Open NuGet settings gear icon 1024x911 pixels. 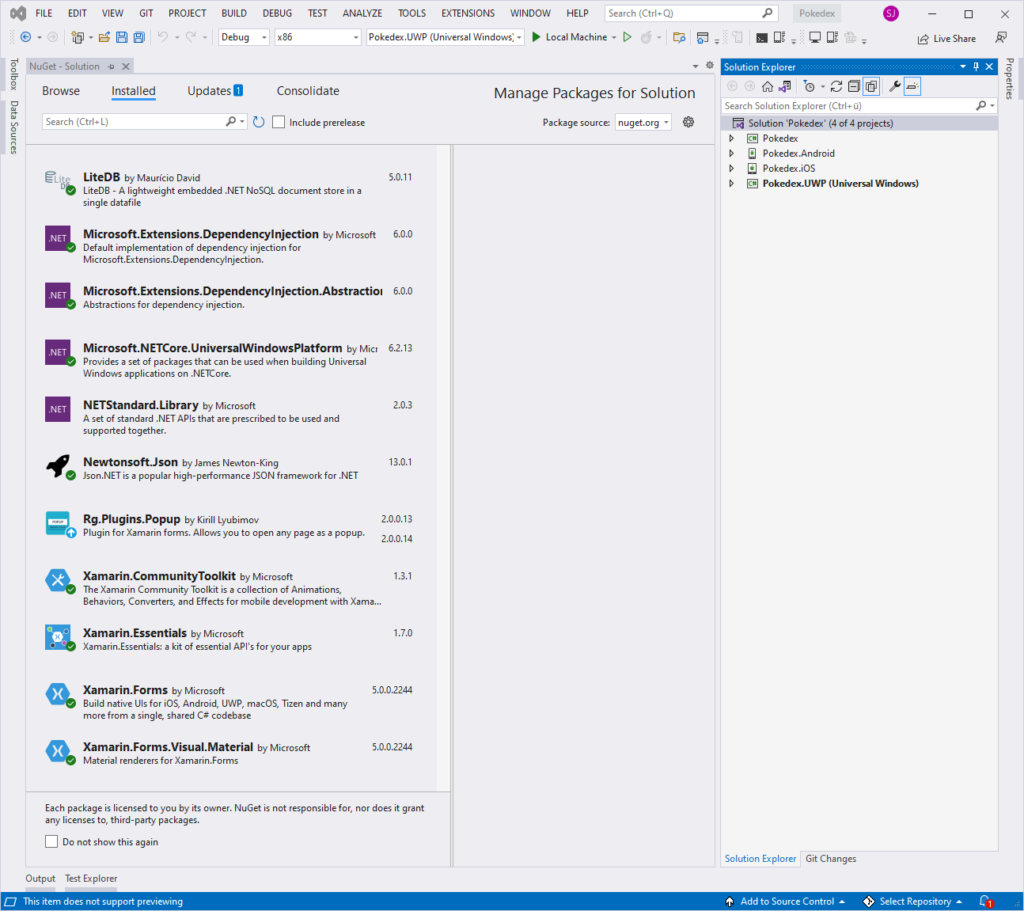click(x=688, y=122)
